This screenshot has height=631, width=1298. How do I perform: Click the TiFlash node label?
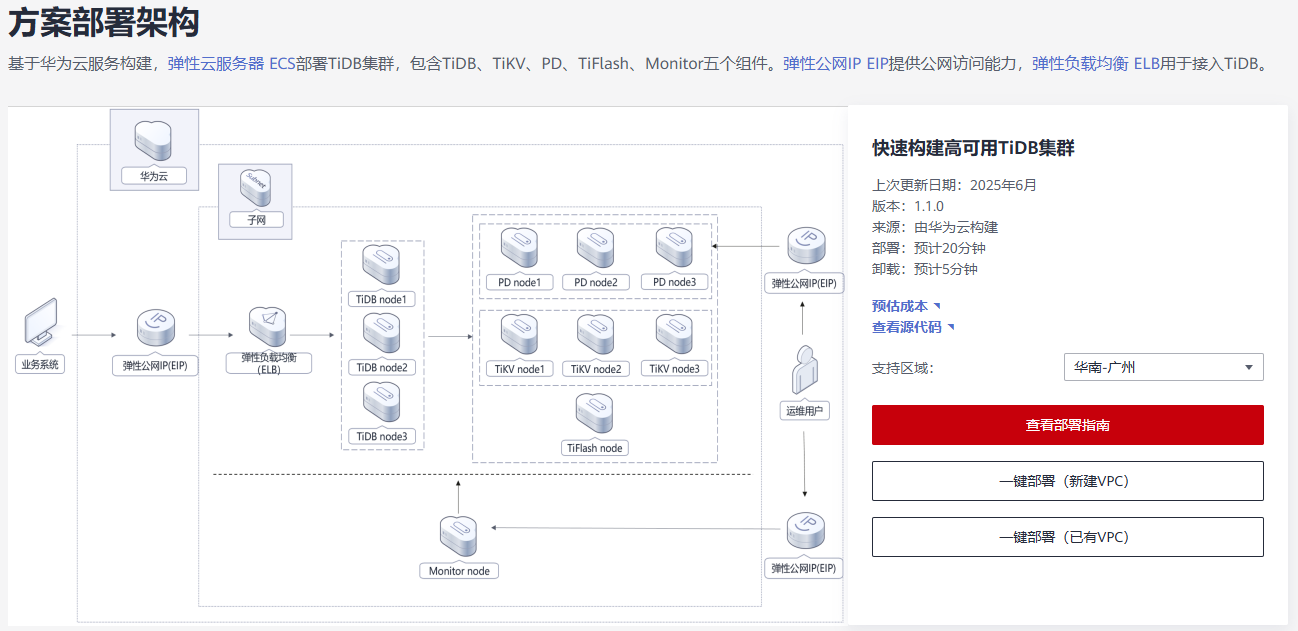[595, 448]
